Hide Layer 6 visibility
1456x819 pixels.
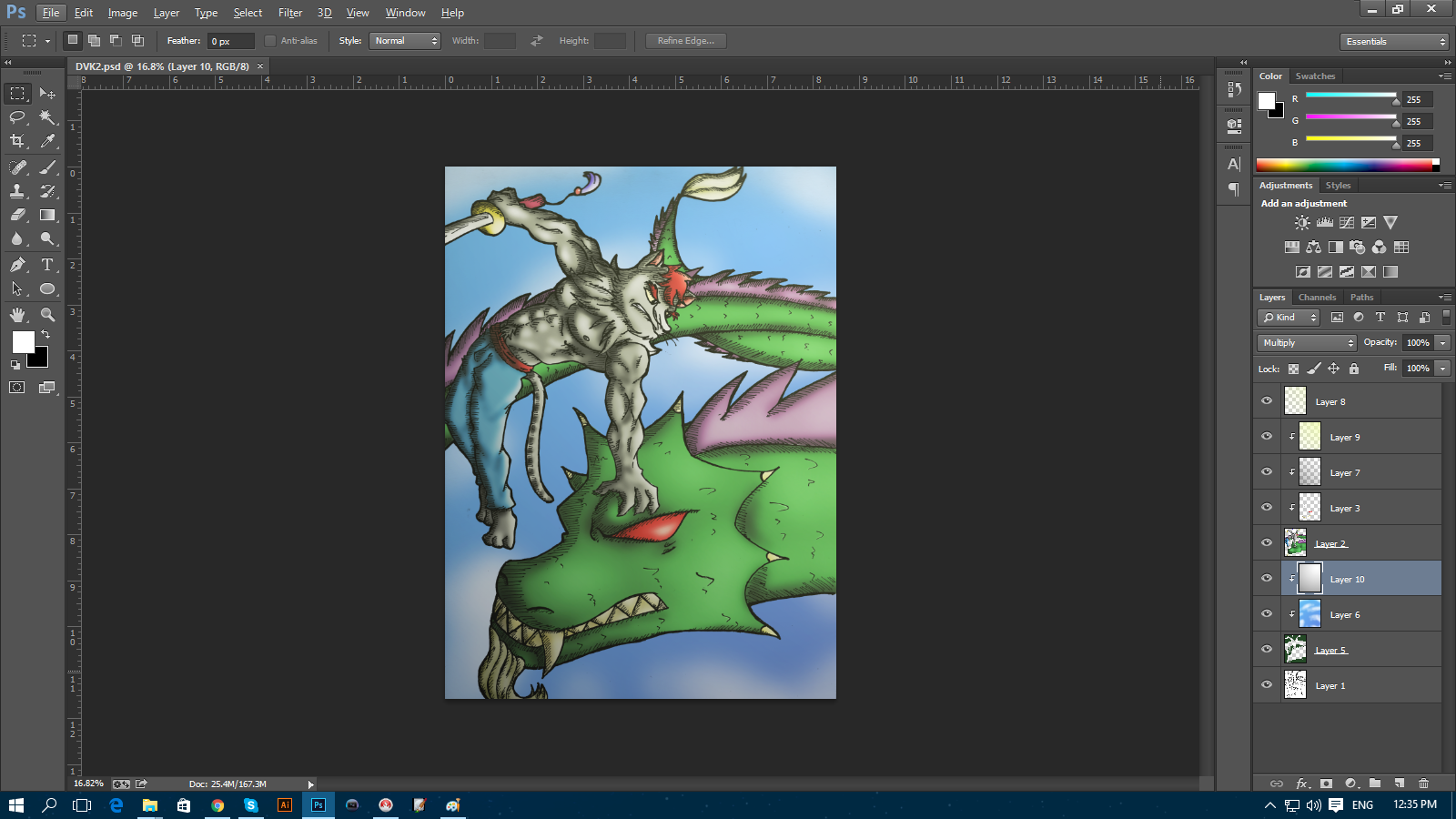pyautogui.click(x=1267, y=614)
